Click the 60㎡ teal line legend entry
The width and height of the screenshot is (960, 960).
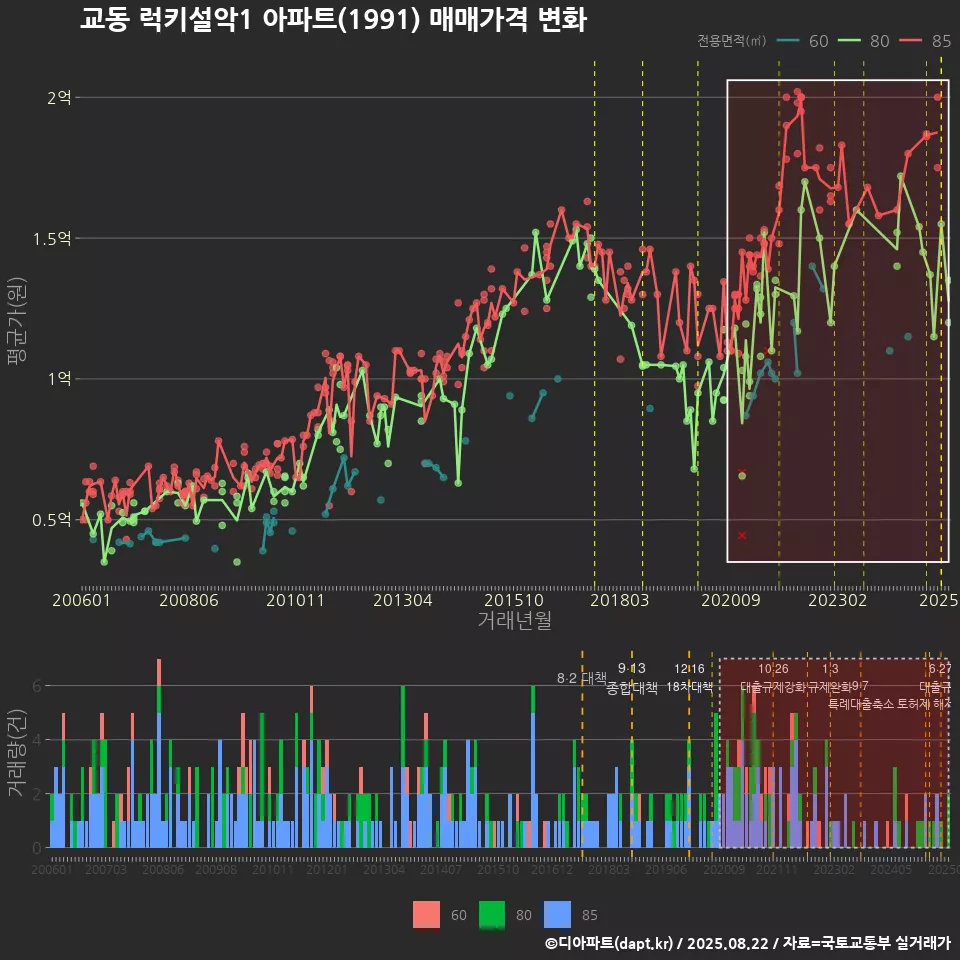click(802, 41)
